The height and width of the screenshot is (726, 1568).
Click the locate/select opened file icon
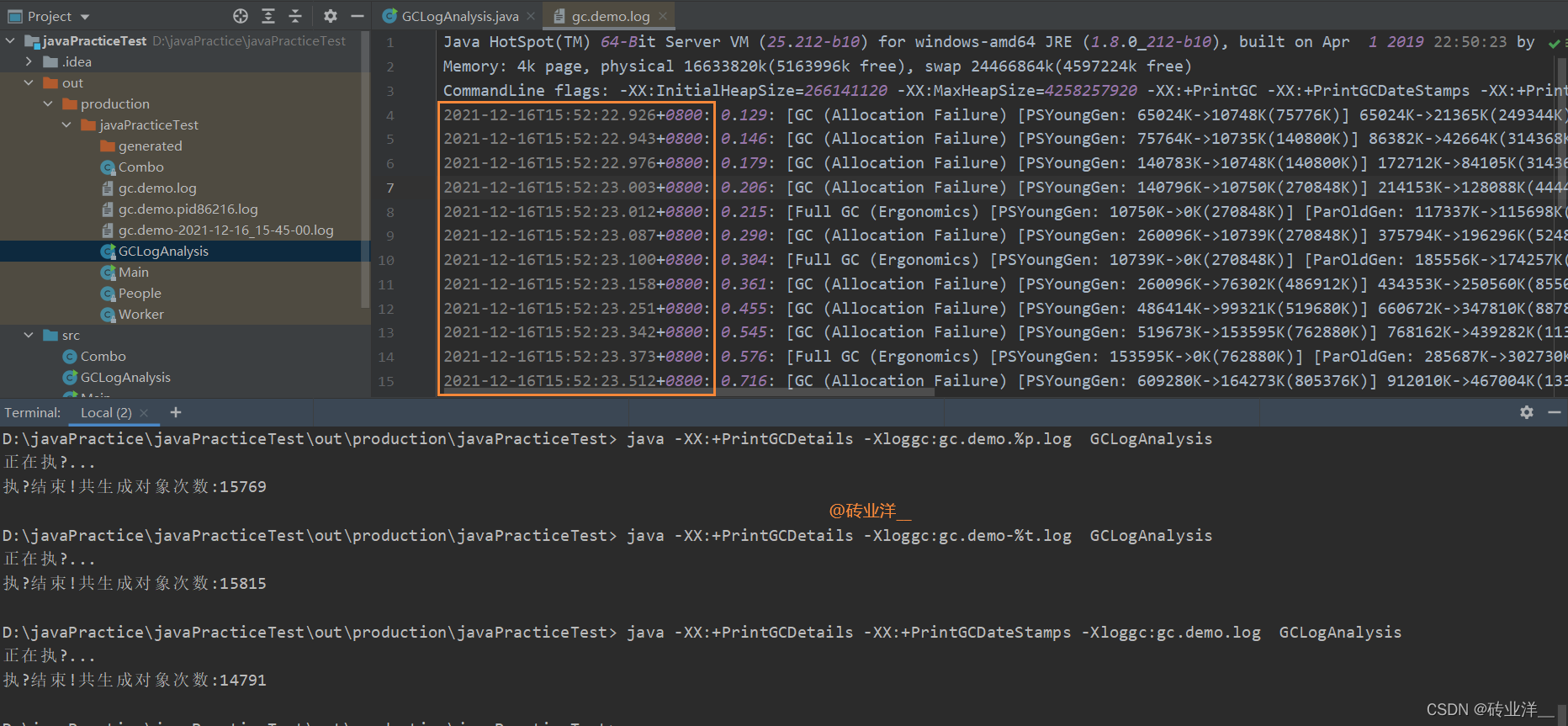coord(241,16)
